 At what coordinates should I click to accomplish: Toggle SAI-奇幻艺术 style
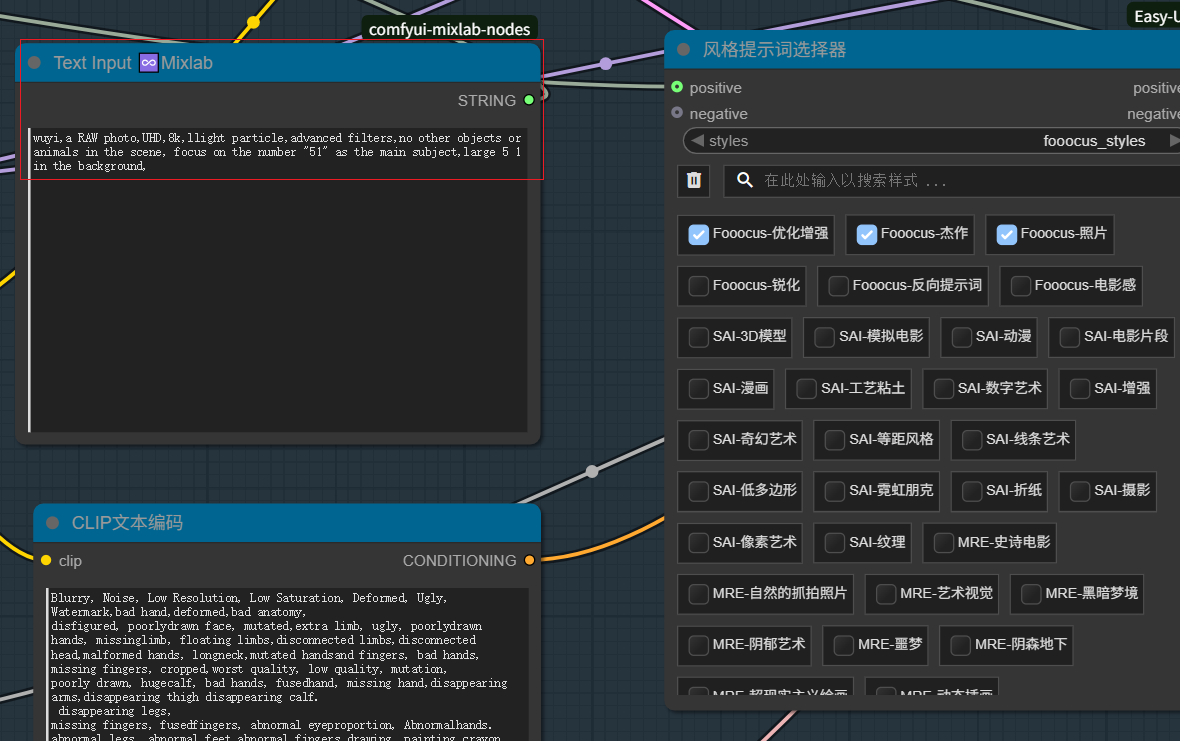(x=698, y=440)
